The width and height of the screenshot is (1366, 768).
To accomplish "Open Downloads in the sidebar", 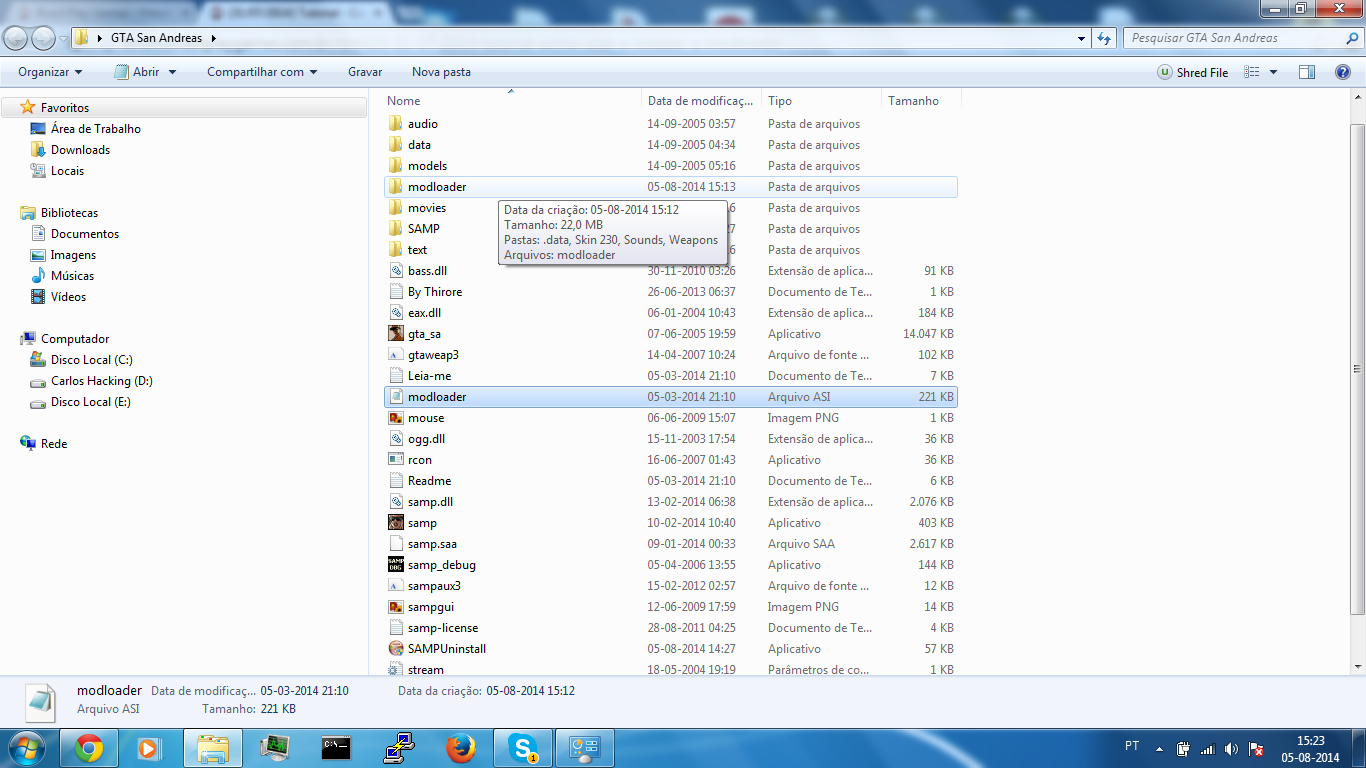I will [x=80, y=150].
